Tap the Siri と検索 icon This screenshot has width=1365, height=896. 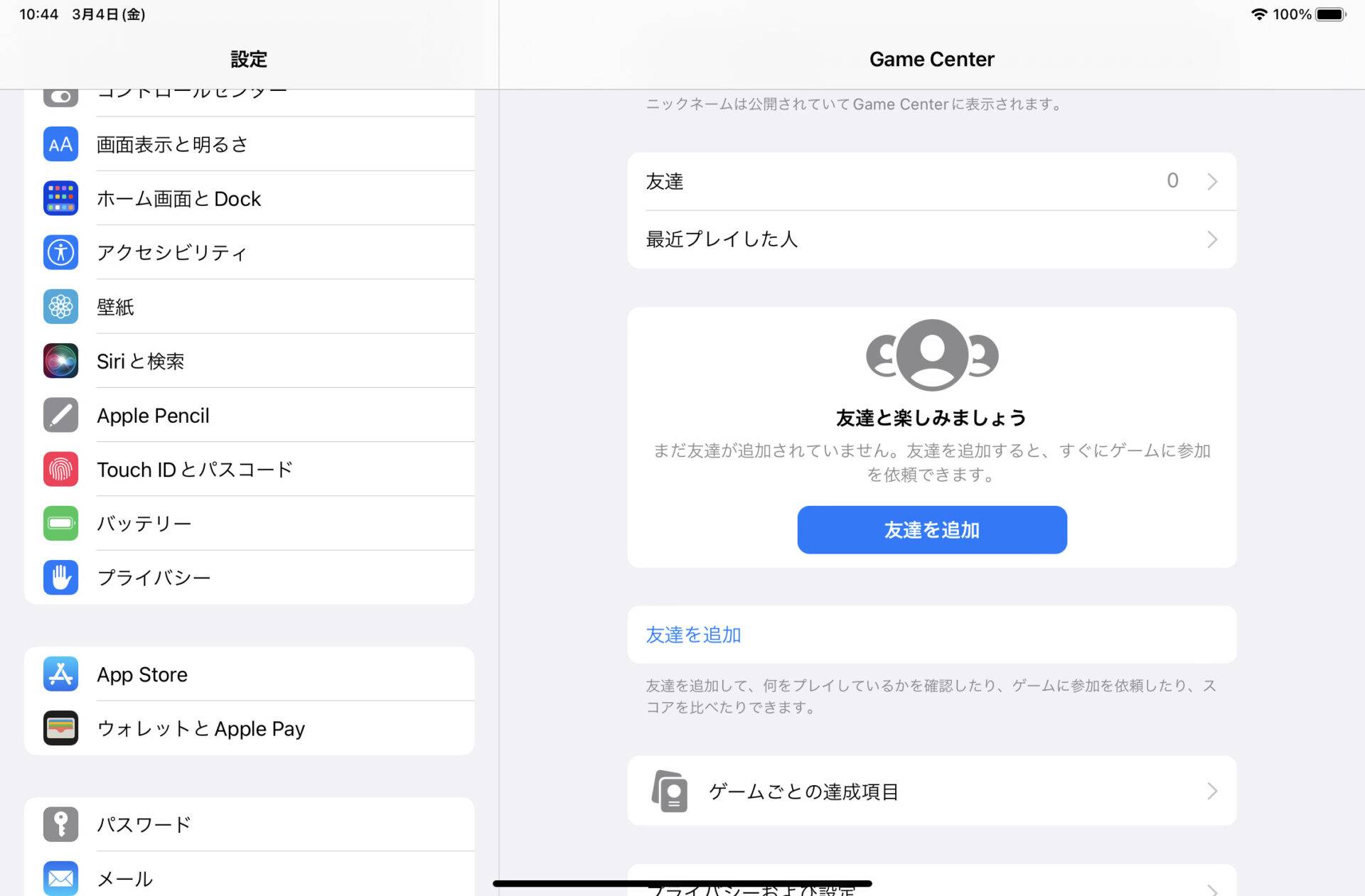(x=60, y=361)
